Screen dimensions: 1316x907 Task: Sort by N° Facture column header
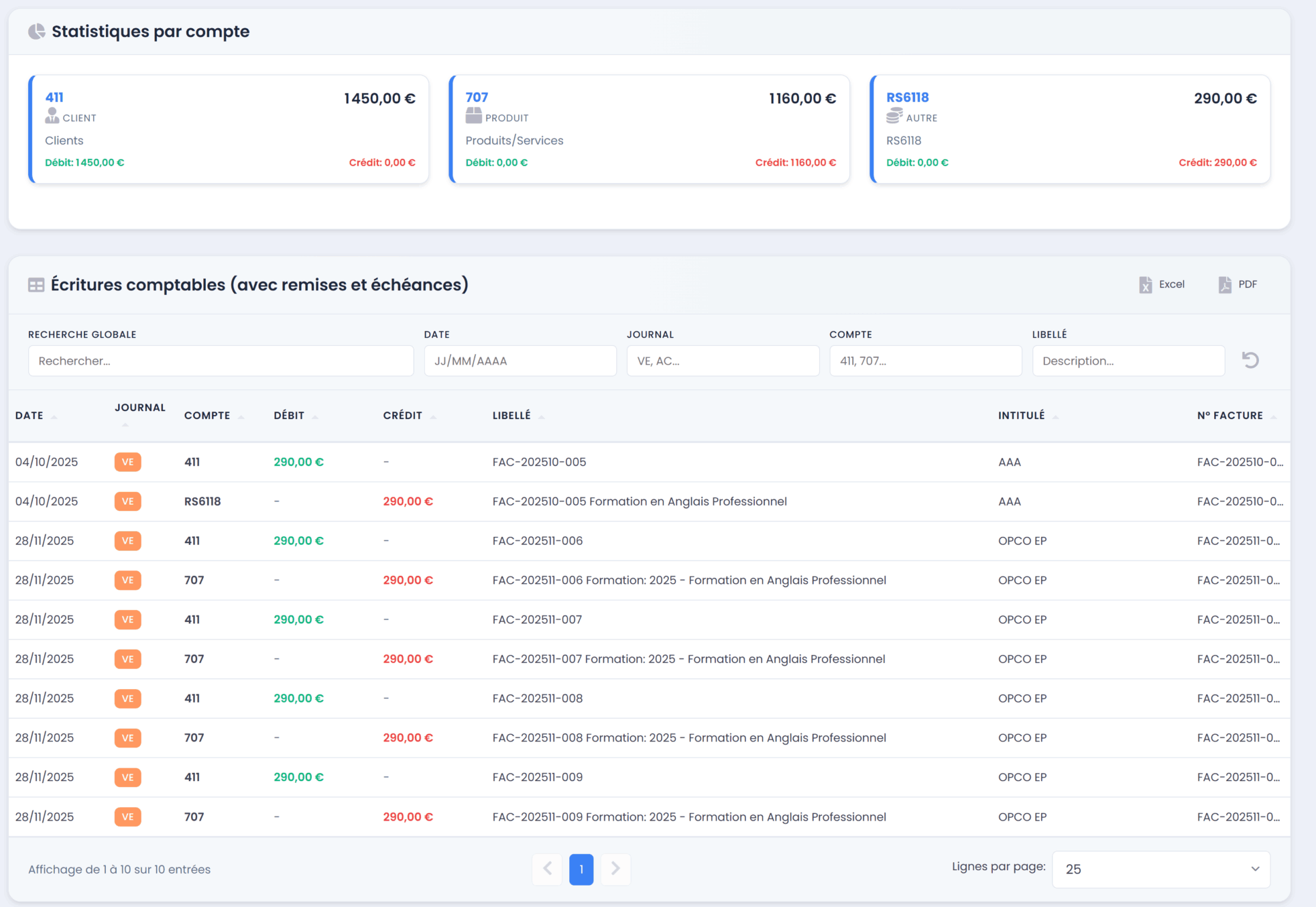[1230, 416]
